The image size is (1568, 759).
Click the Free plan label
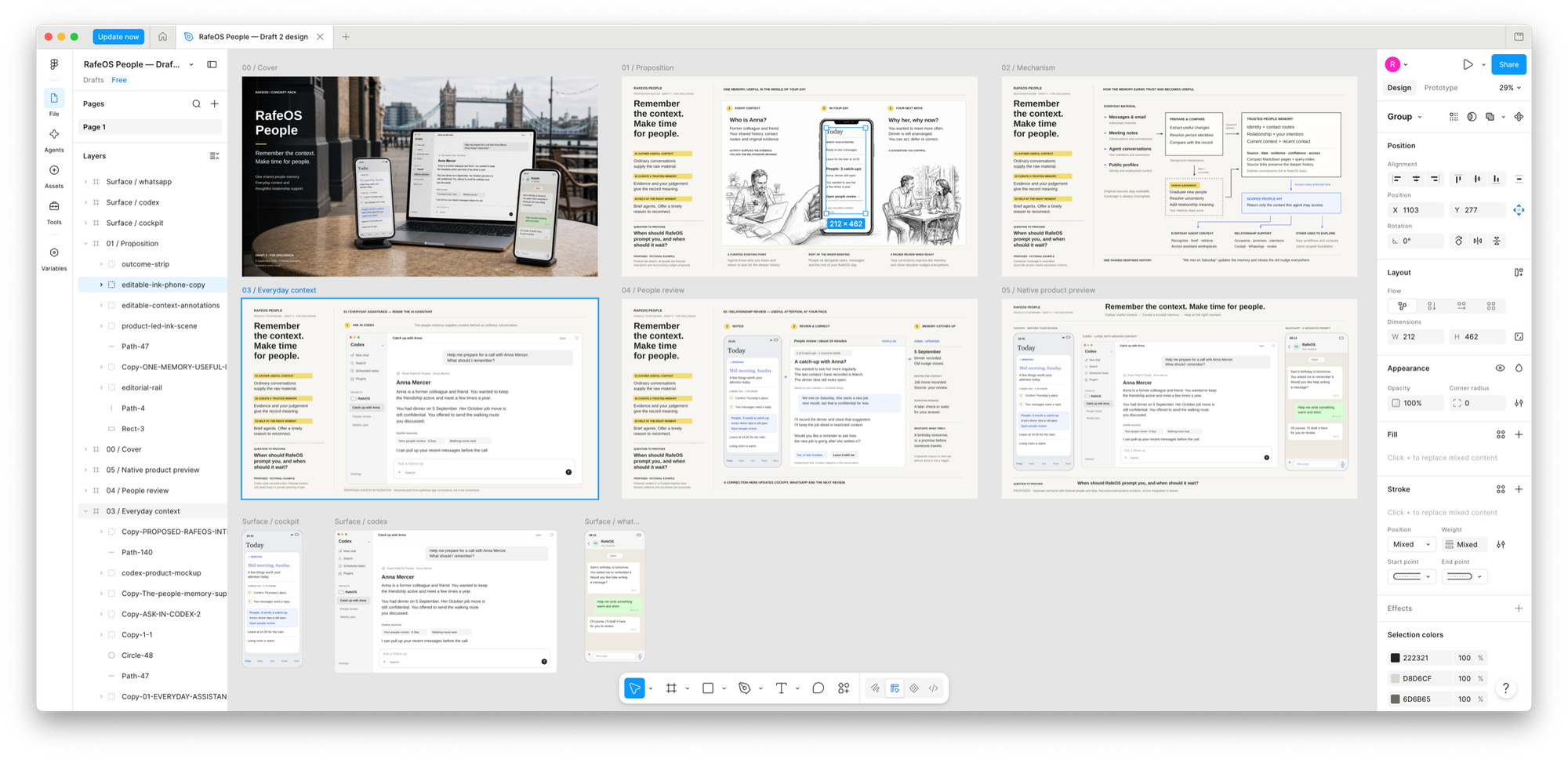[119, 80]
